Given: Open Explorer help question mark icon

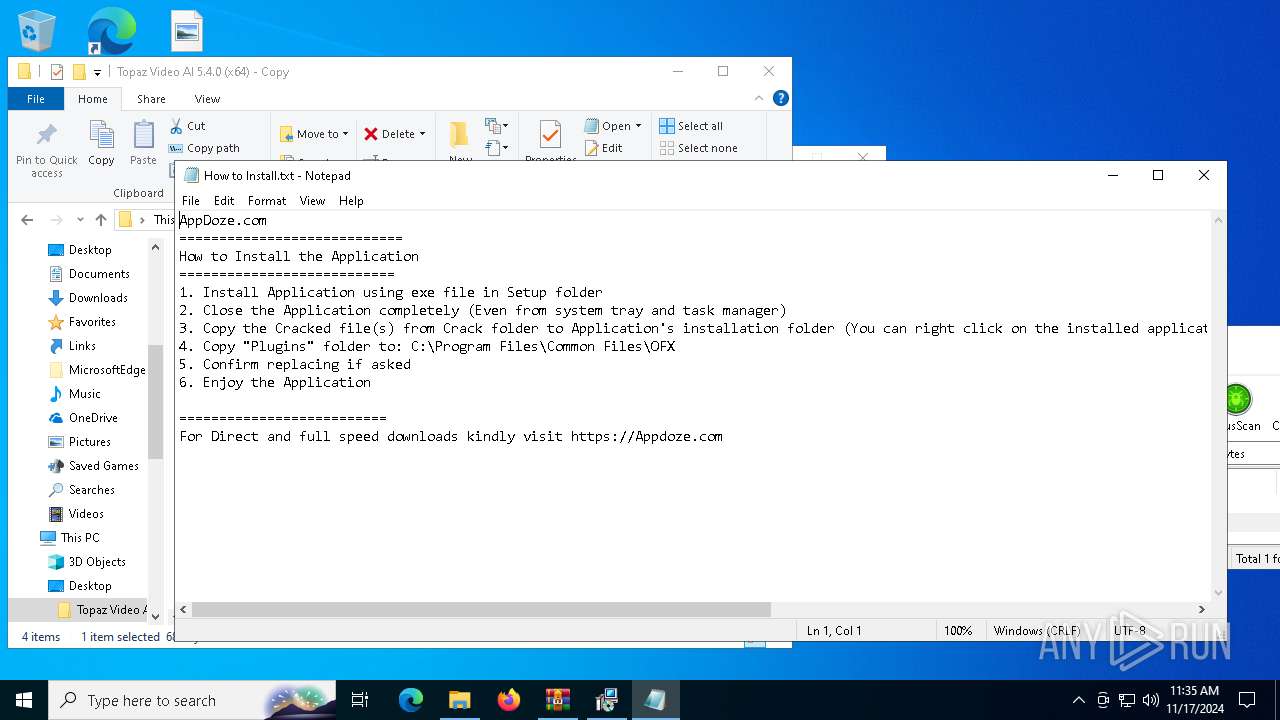Looking at the screenshot, I should (x=781, y=98).
